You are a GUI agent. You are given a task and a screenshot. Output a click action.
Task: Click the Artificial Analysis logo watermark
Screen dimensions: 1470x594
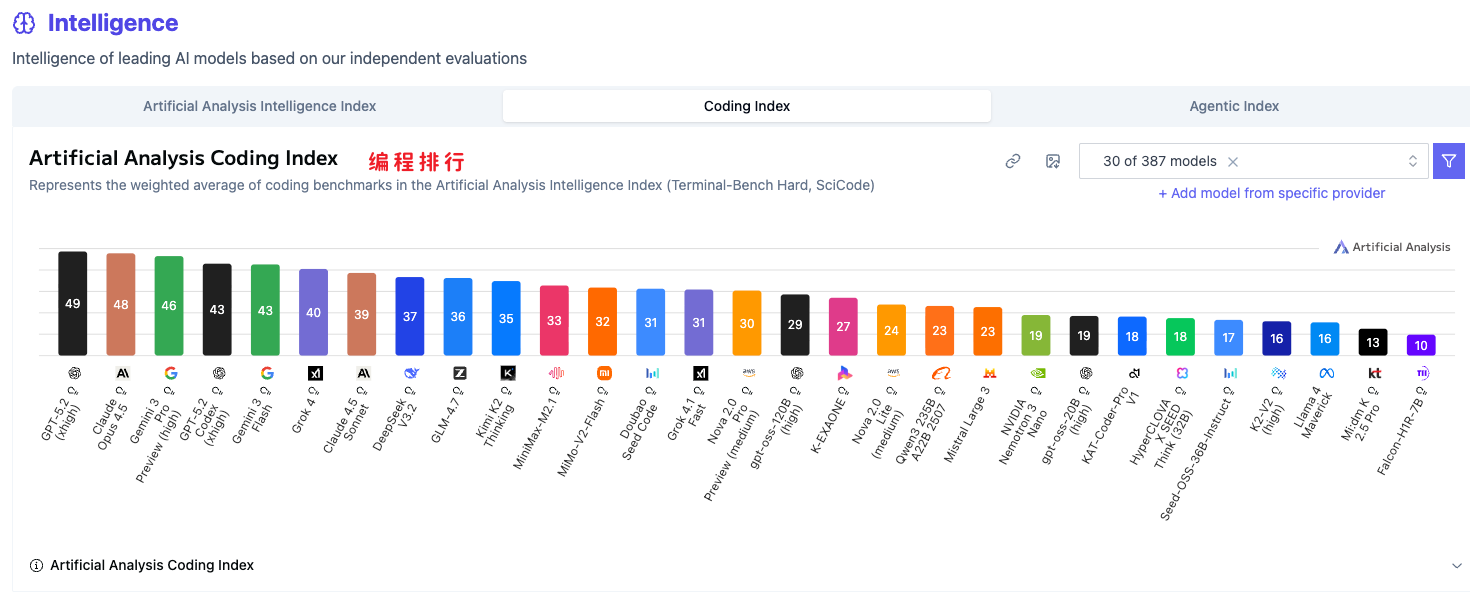point(1391,247)
